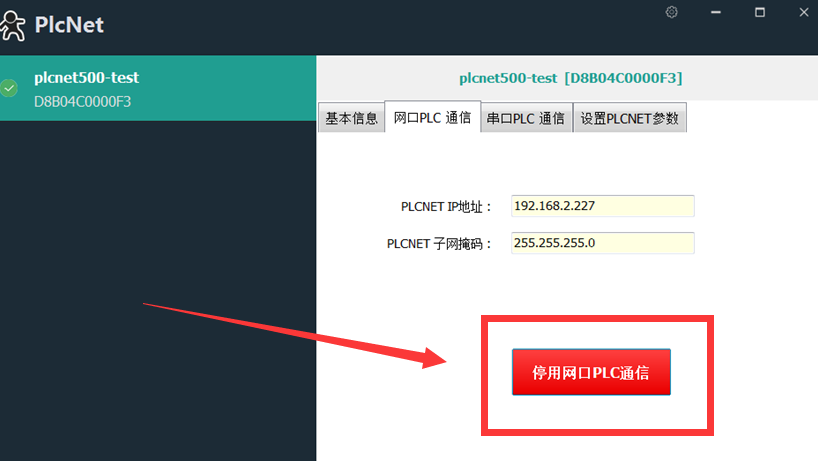Image resolution: width=818 pixels, height=461 pixels.
Task: Close the PlcNet window
Action: click(x=803, y=12)
